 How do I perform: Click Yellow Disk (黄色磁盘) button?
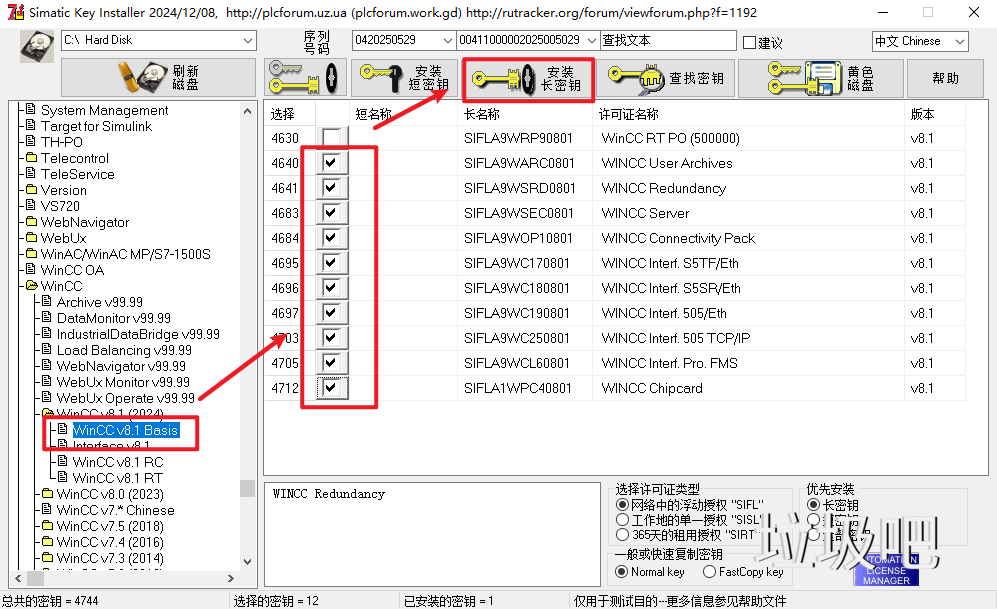pos(820,78)
